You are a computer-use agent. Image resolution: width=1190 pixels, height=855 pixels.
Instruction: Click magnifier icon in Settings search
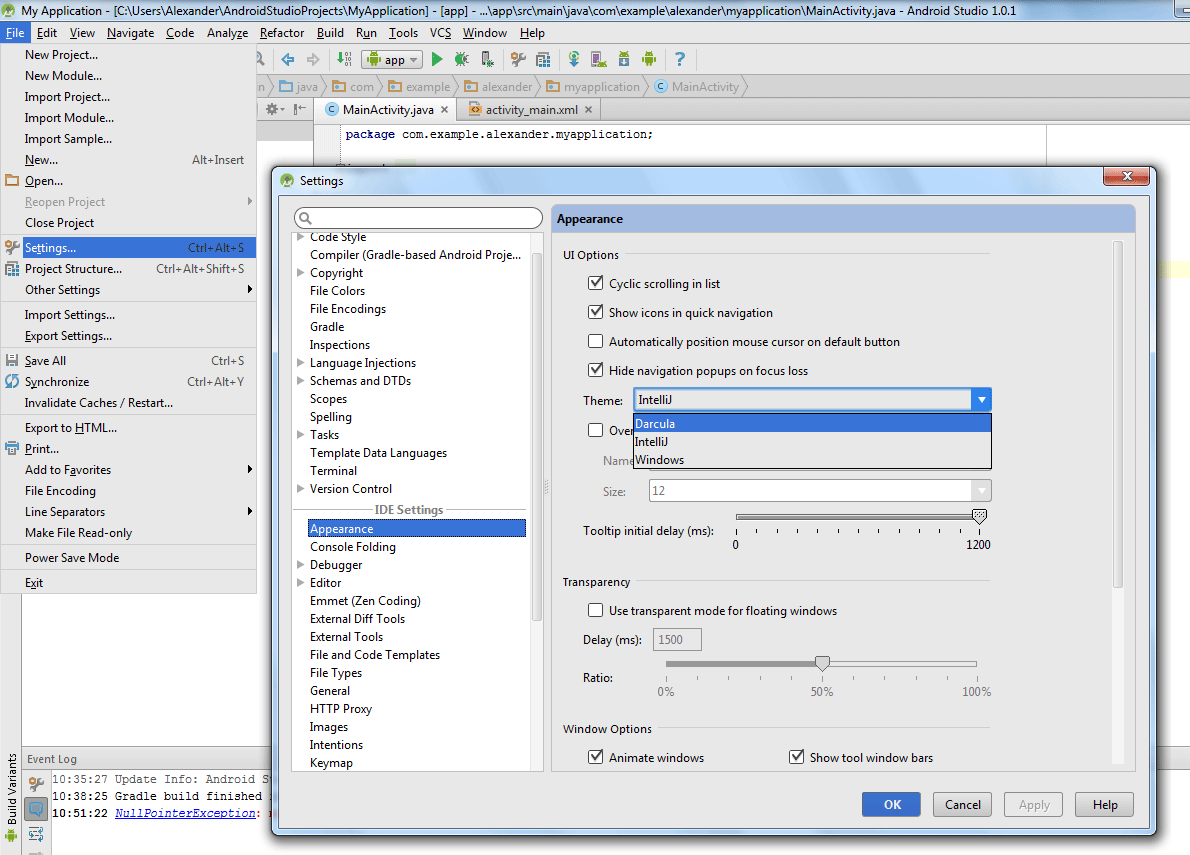click(305, 218)
